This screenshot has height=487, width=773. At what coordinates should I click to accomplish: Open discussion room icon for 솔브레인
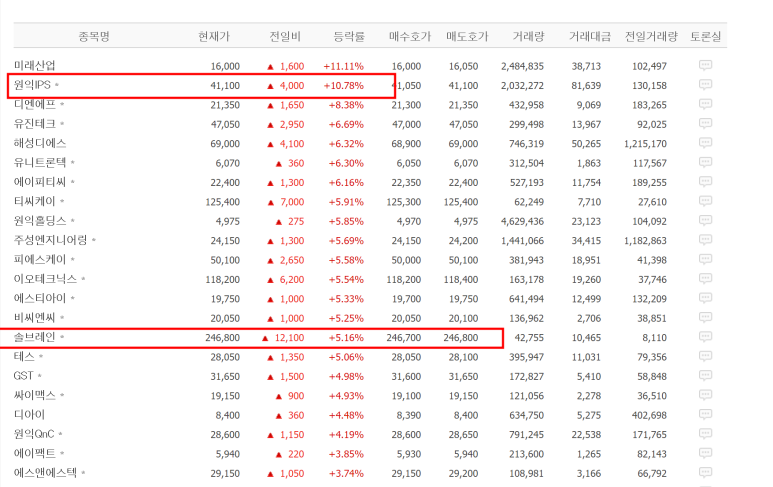(x=705, y=337)
